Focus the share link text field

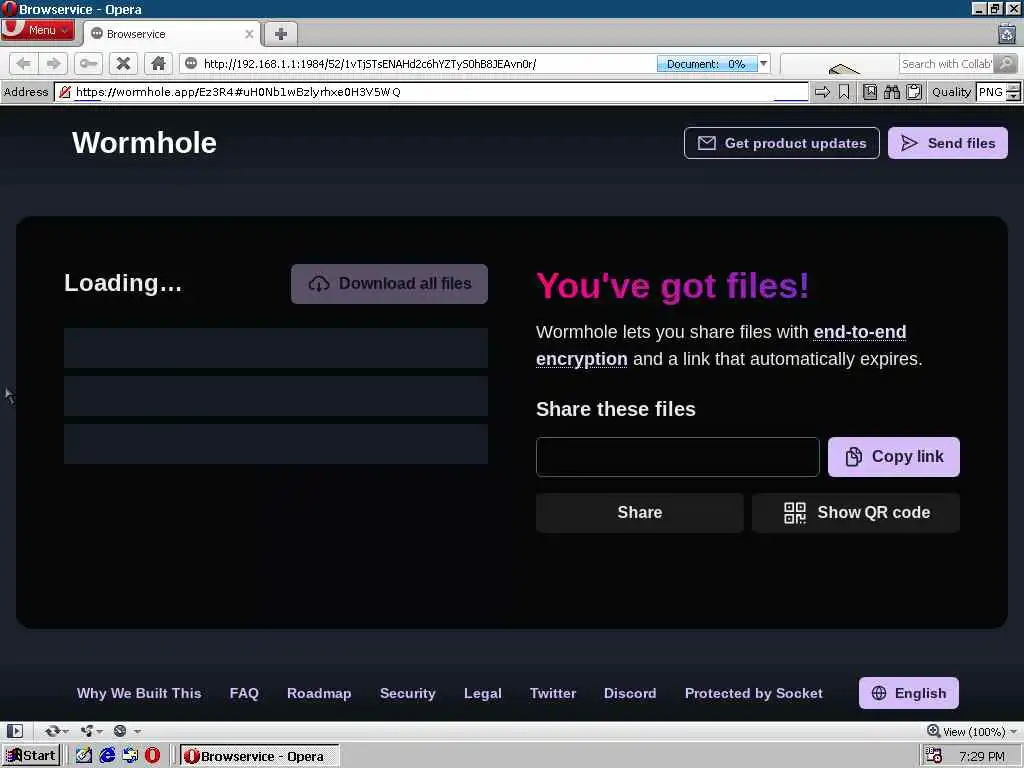point(677,457)
